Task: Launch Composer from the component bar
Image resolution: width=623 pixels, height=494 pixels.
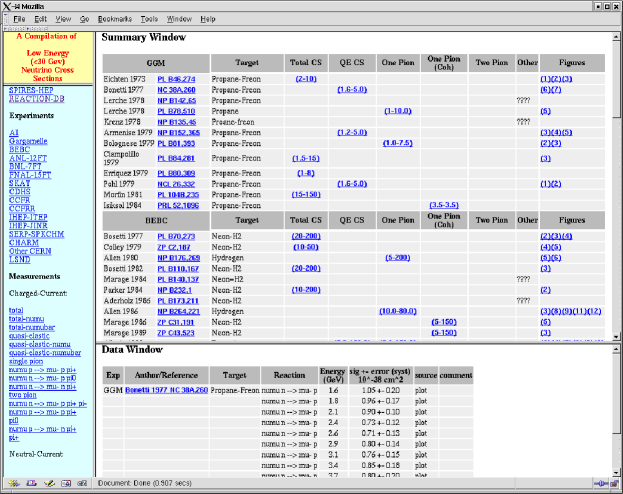Action: 49,483
